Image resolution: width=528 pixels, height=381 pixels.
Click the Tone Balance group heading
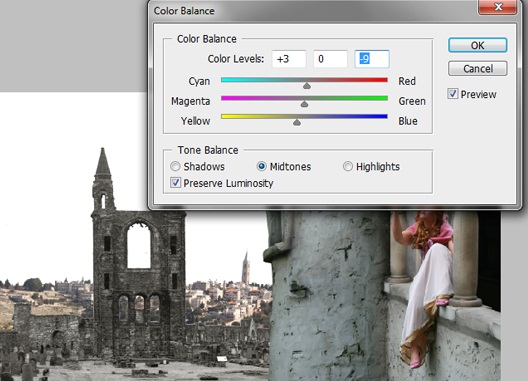point(208,150)
